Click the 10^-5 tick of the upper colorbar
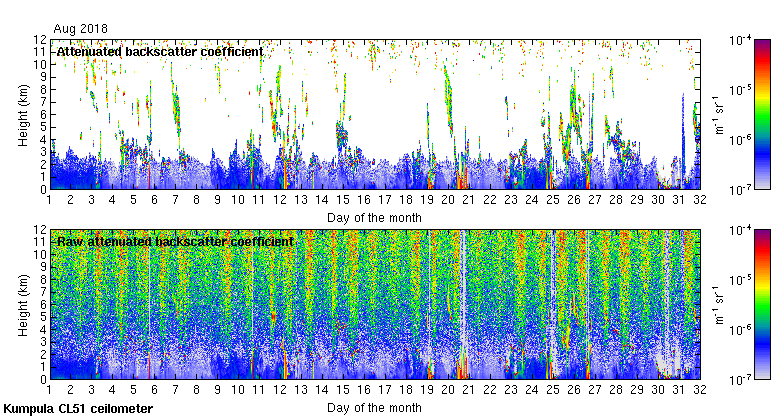Screen dimensions: 780x420 [740, 90]
